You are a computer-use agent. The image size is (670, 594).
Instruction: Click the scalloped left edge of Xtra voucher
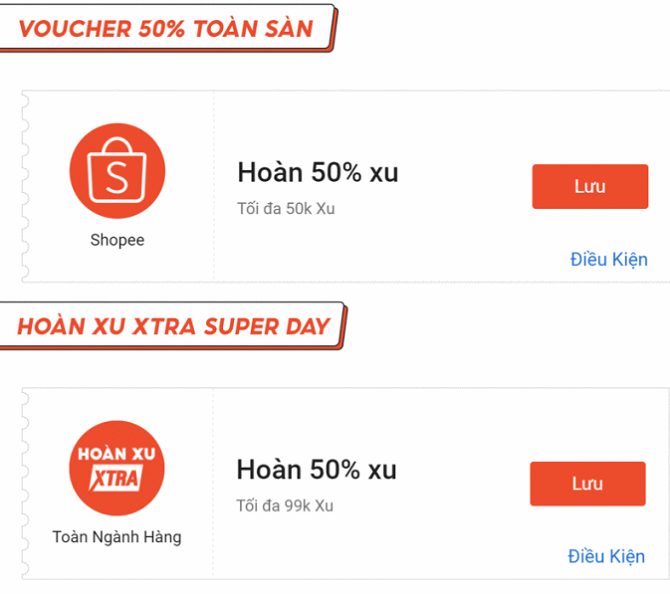click(x=24, y=484)
